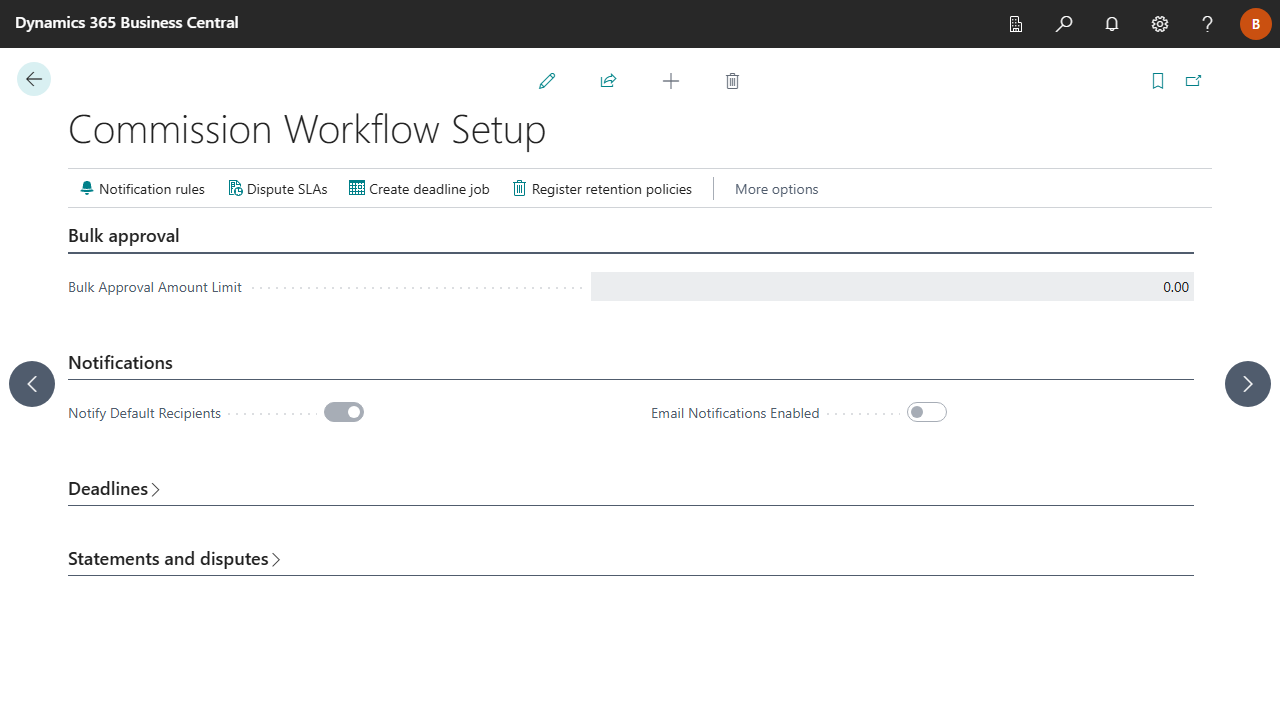Image resolution: width=1280 pixels, height=720 pixels.
Task: Go to previous record arrow
Action: click(32, 384)
